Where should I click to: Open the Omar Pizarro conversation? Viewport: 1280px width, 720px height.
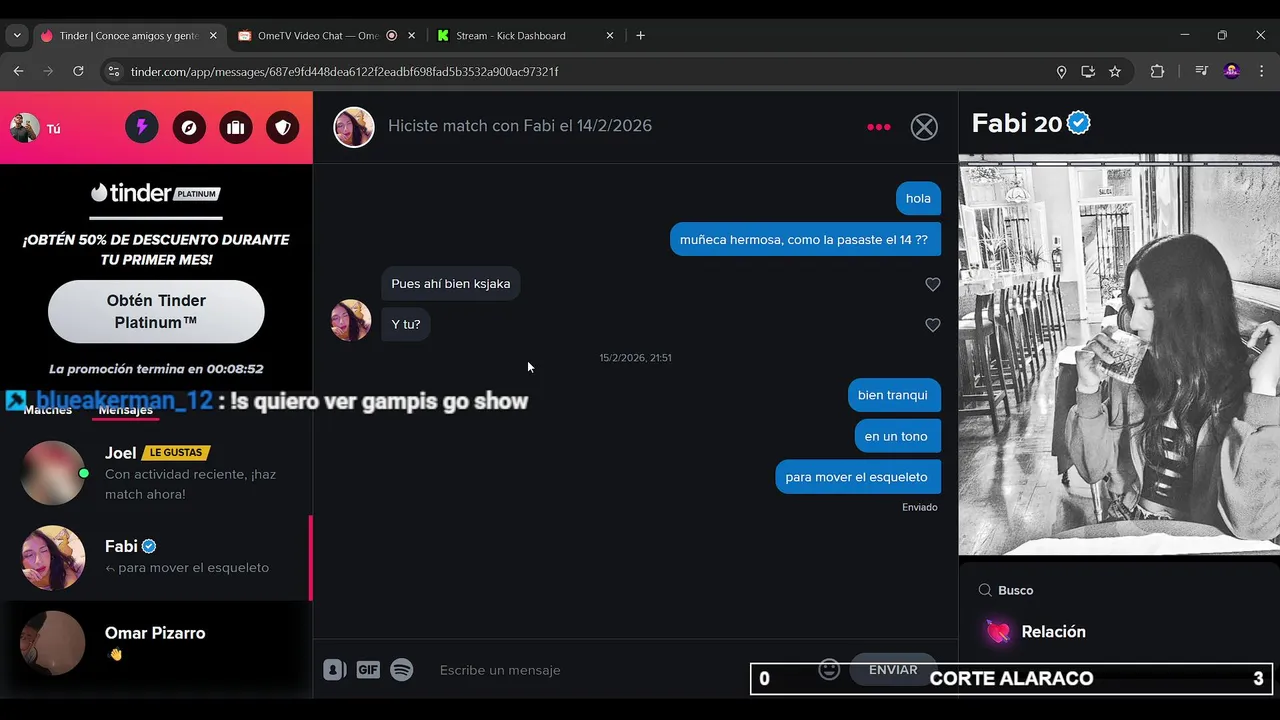(x=156, y=643)
